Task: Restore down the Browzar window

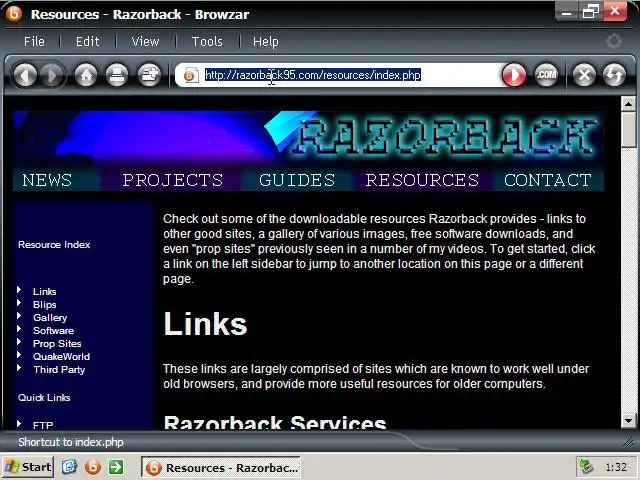Action: tap(590, 13)
